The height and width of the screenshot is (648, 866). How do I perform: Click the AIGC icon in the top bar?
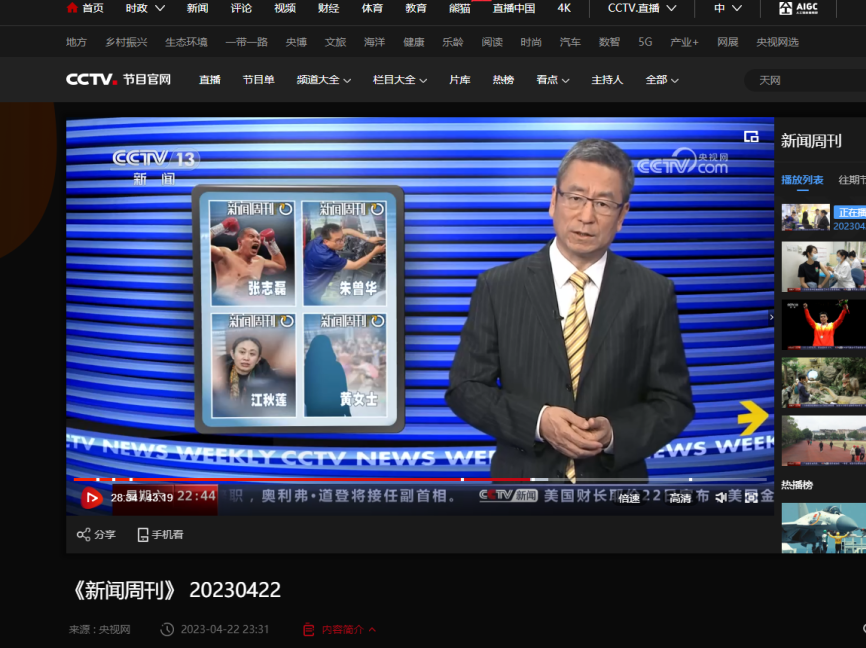coord(798,8)
